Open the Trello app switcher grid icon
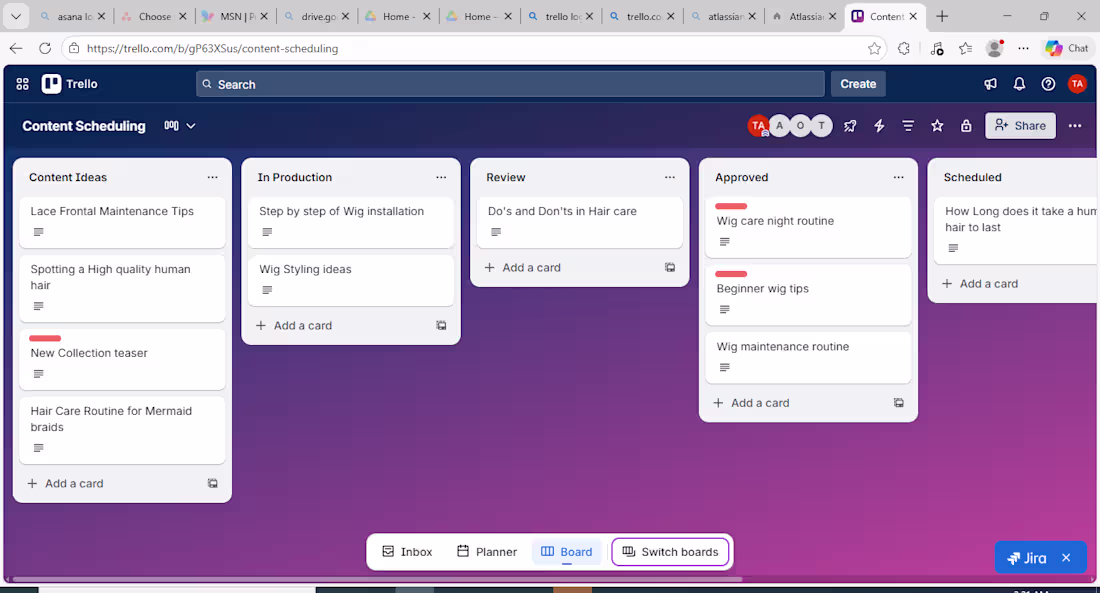1100x593 pixels. 22,84
